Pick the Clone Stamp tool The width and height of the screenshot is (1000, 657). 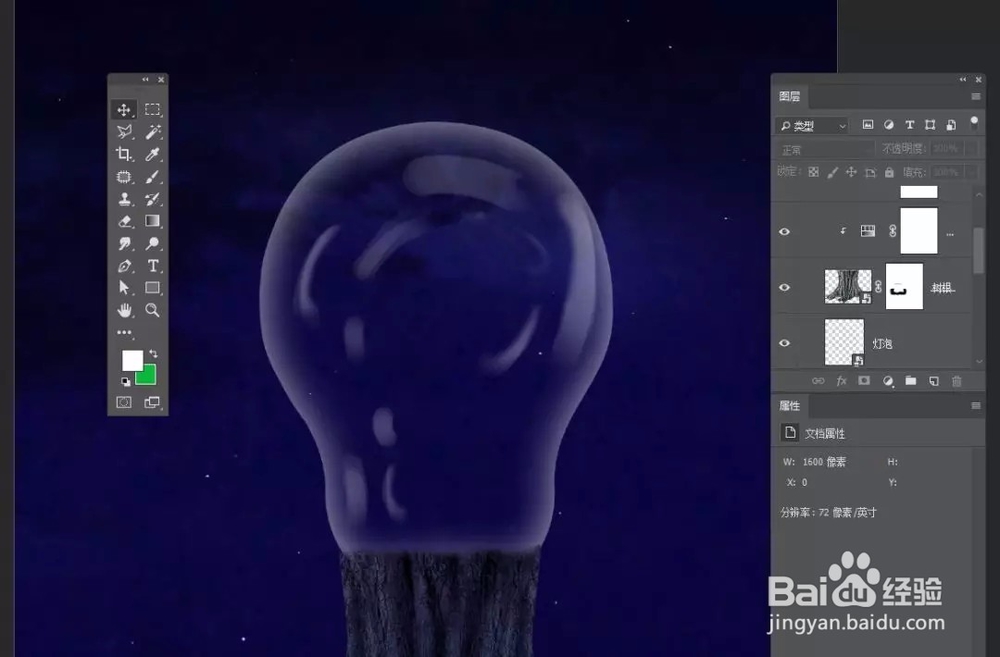point(125,198)
